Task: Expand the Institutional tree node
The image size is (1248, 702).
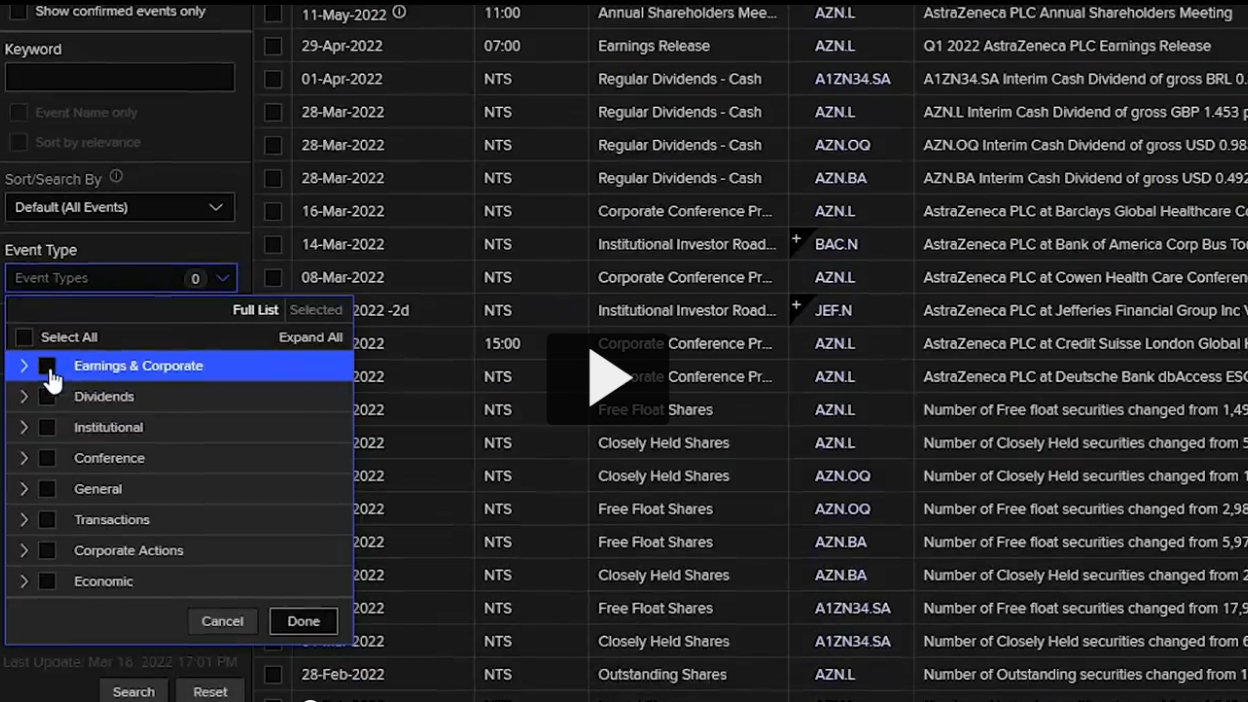Action: pos(24,428)
